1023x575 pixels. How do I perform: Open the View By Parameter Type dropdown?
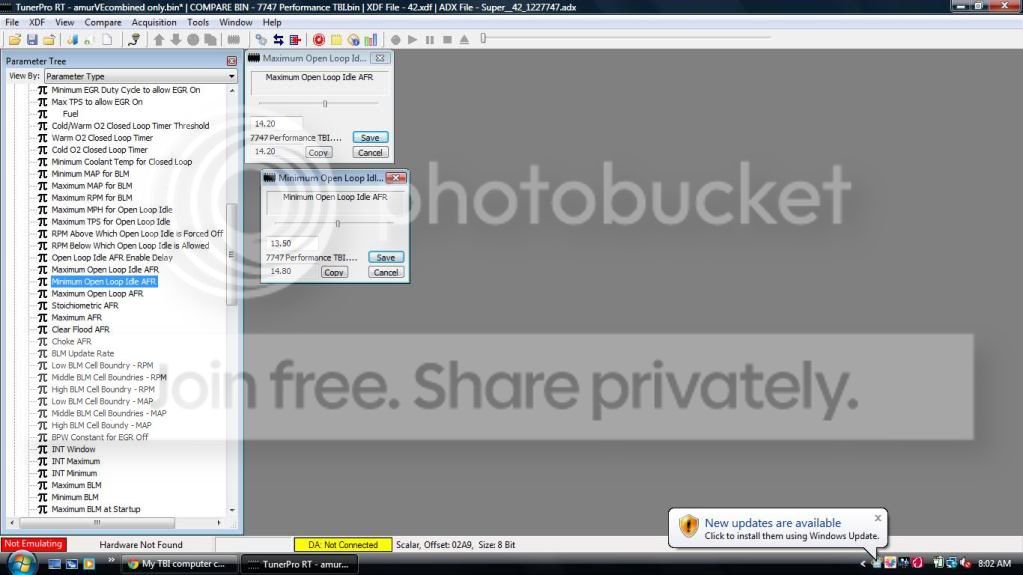click(x=141, y=76)
